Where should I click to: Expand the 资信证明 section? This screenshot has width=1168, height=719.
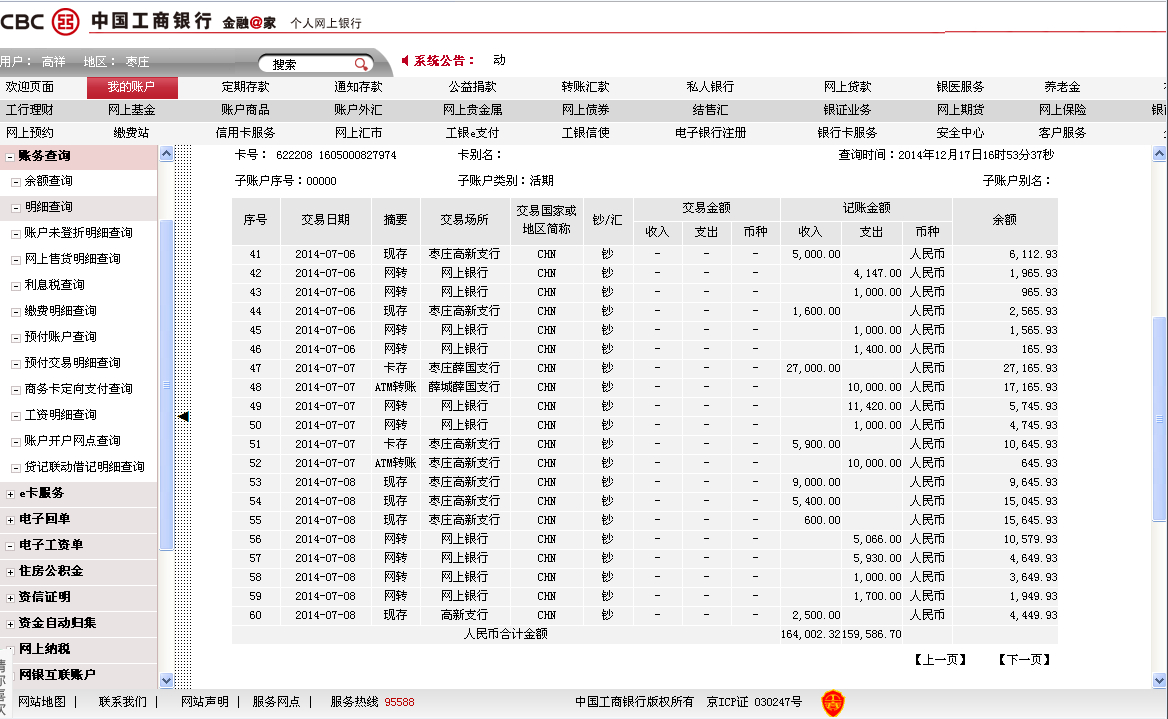(x=11, y=598)
